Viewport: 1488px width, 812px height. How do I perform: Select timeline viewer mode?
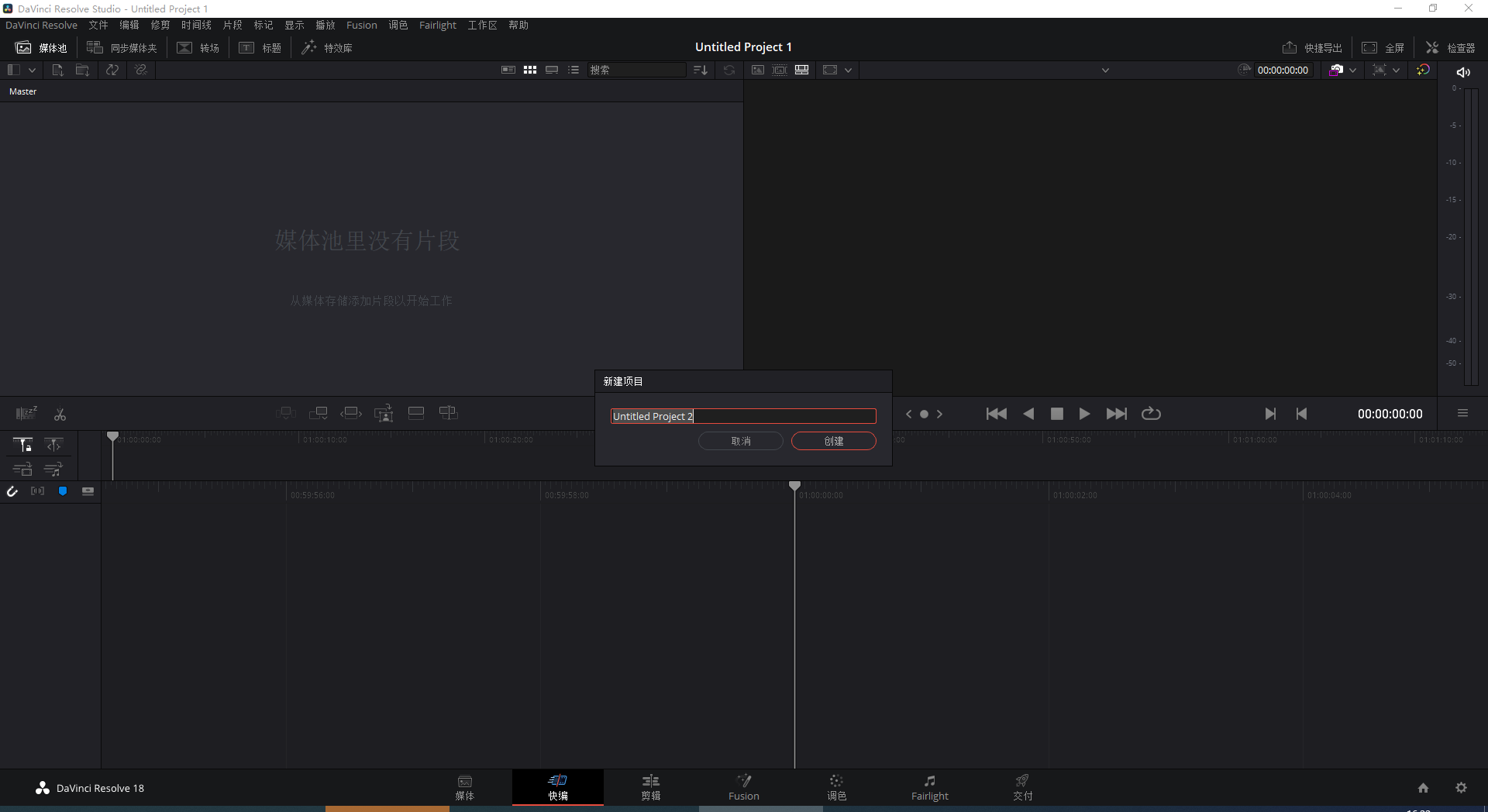pos(802,70)
